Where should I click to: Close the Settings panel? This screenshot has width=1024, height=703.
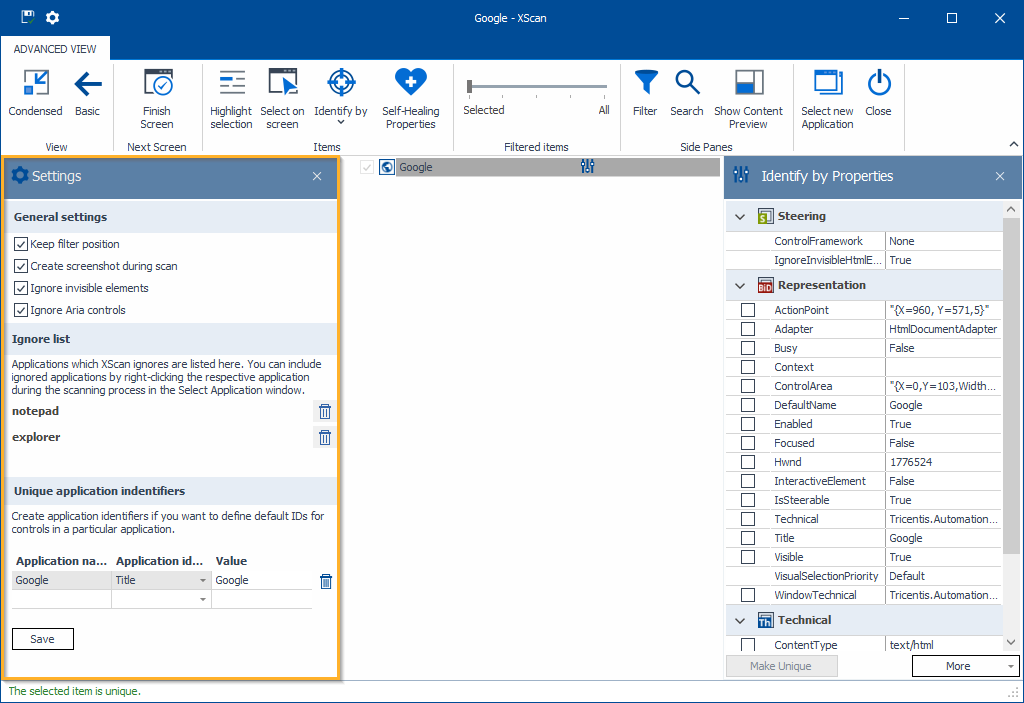(x=317, y=176)
